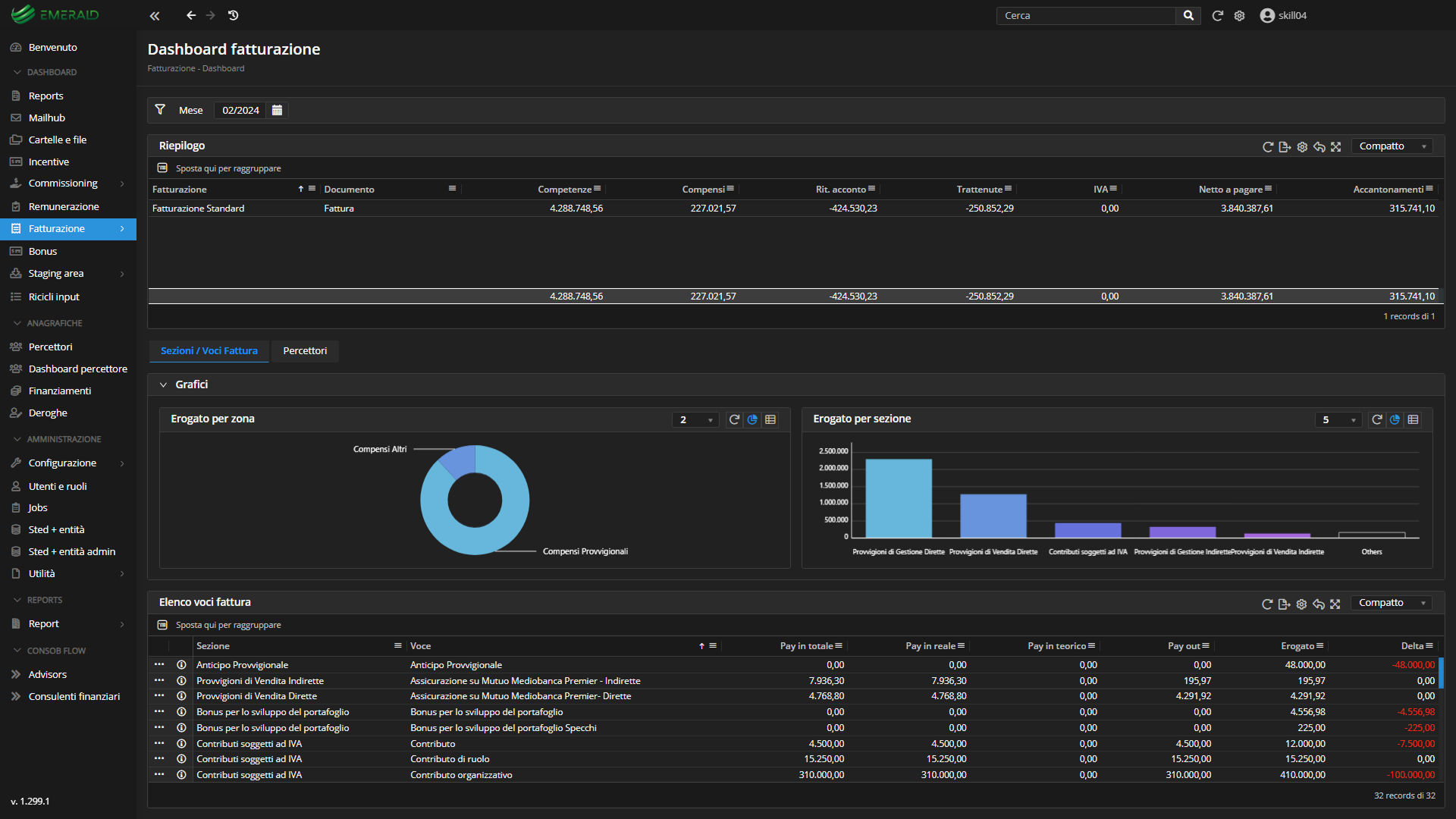Viewport: 1456px width, 819px height.
Task: Open the navigation history icon
Action: point(234,15)
